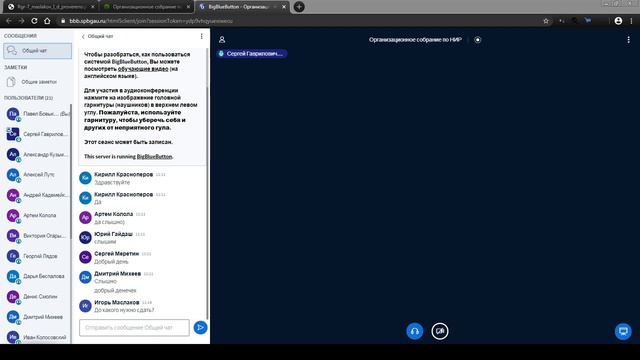The height and width of the screenshot is (360, 640).
Task: Hide chat with the back chevron
Action: (83, 36)
